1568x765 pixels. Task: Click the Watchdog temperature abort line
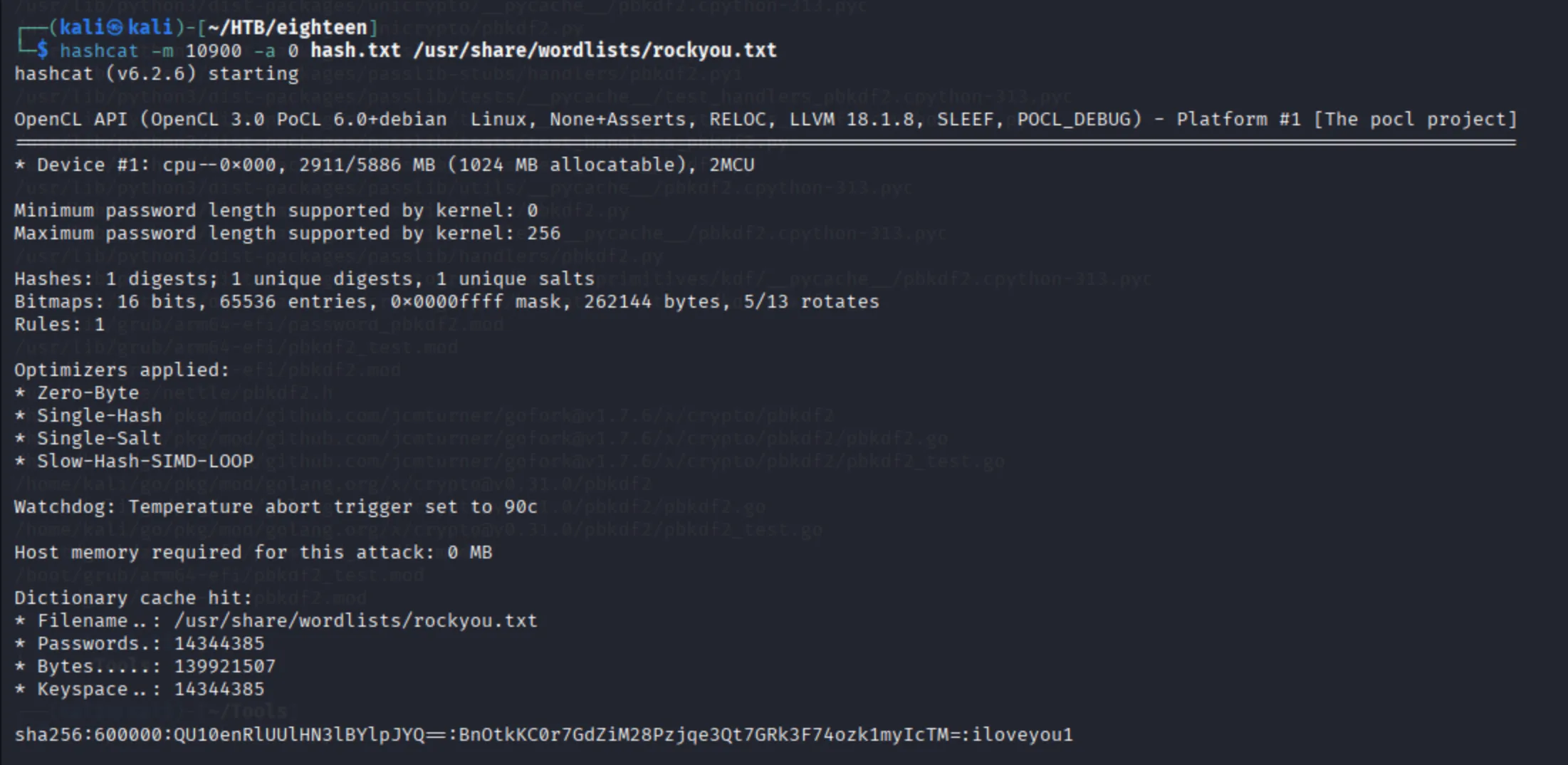pos(276,507)
